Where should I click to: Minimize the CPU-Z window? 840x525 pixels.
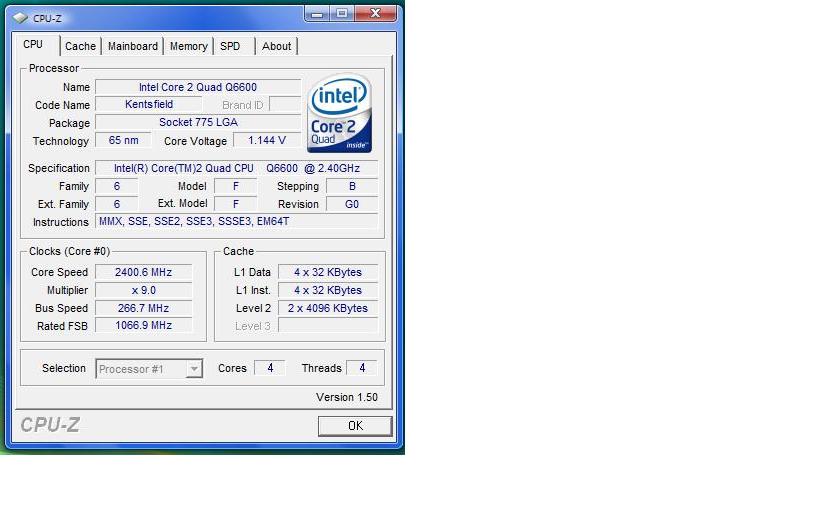click(317, 14)
